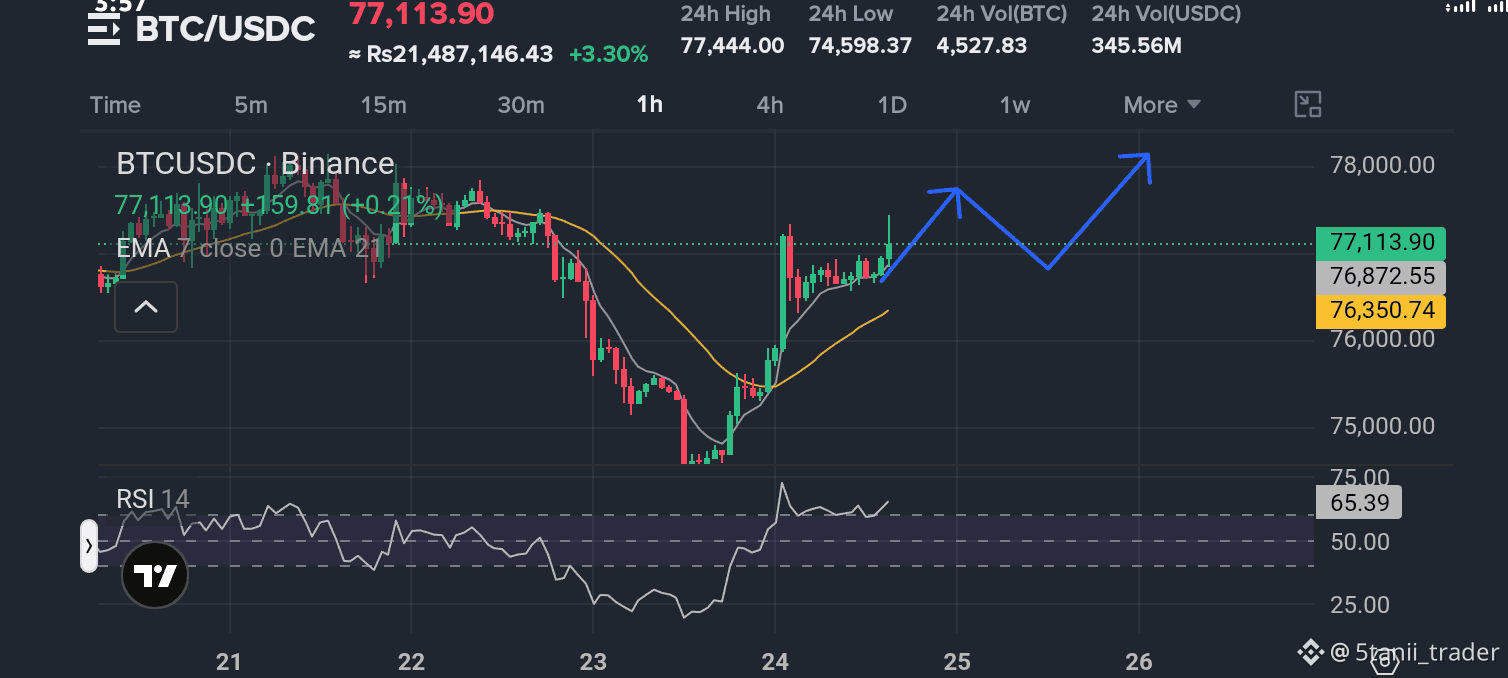The height and width of the screenshot is (678, 1508).
Task: Click date 21 on the time axis
Action: pyautogui.click(x=230, y=661)
